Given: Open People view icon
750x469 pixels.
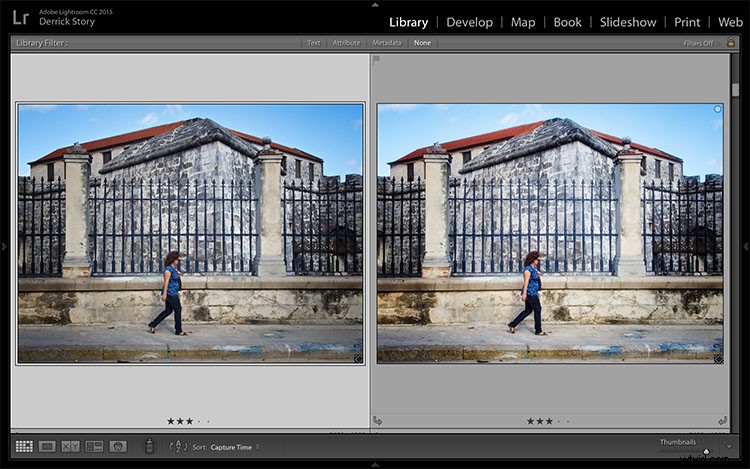Looking at the screenshot, I should coord(118,447).
